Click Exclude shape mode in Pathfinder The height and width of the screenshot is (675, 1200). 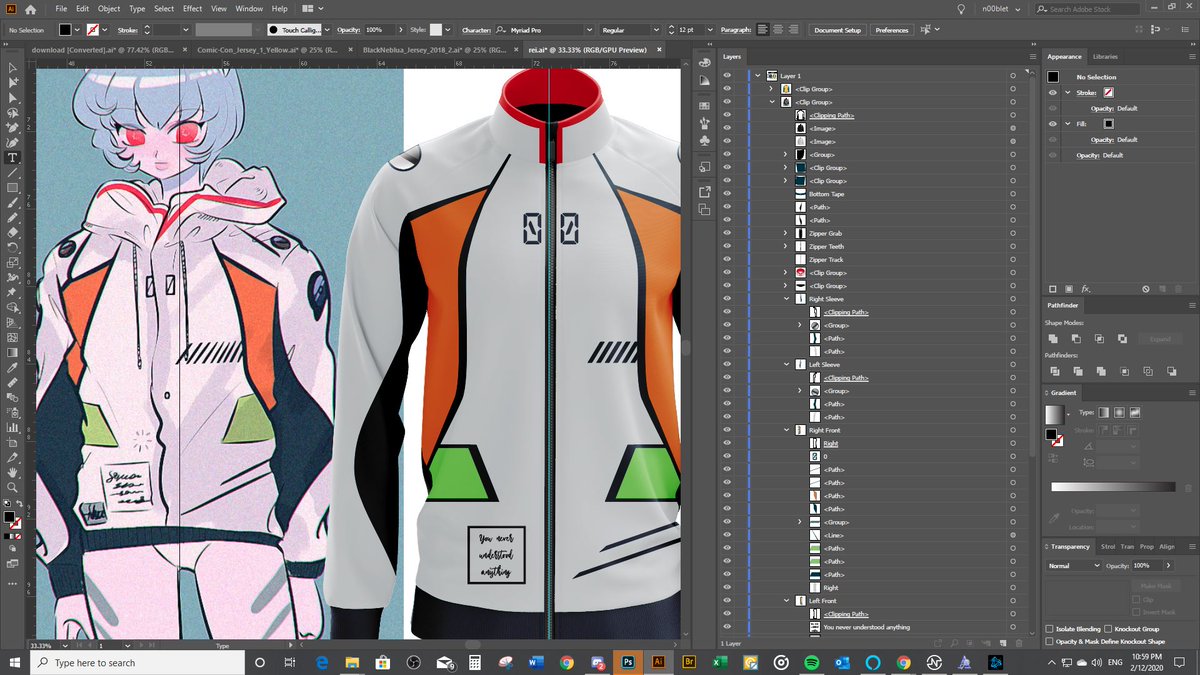click(1121, 339)
